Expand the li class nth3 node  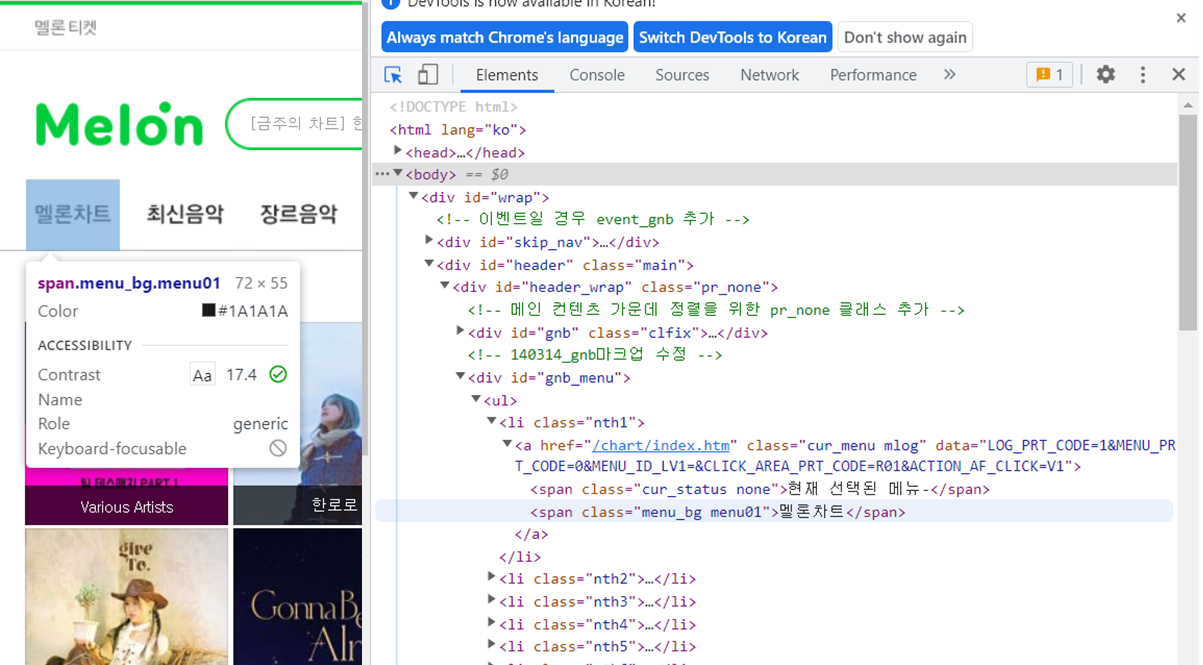click(x=491, y=600)
